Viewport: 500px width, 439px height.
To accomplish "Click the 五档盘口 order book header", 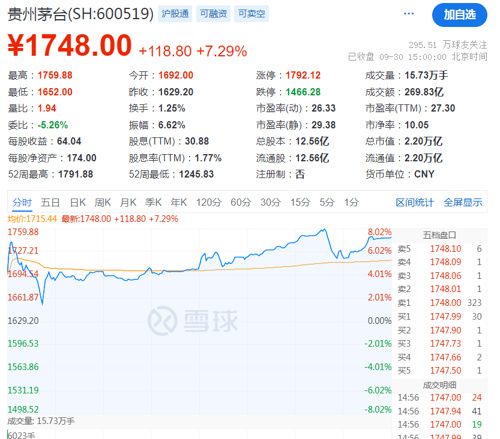I will click(439, 235).
